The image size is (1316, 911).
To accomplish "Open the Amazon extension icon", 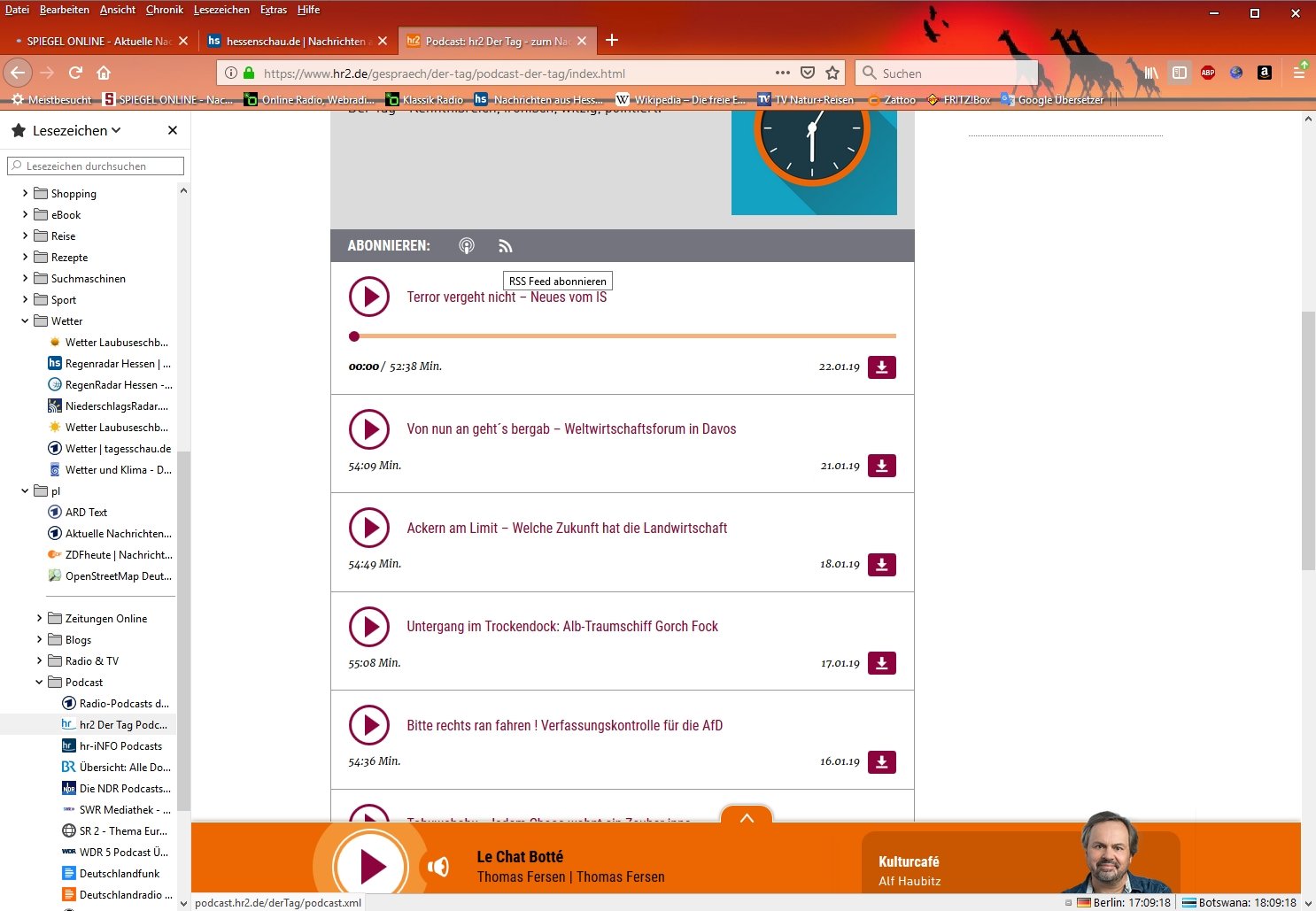I will pyautogui.click(x=1265, y=73).
